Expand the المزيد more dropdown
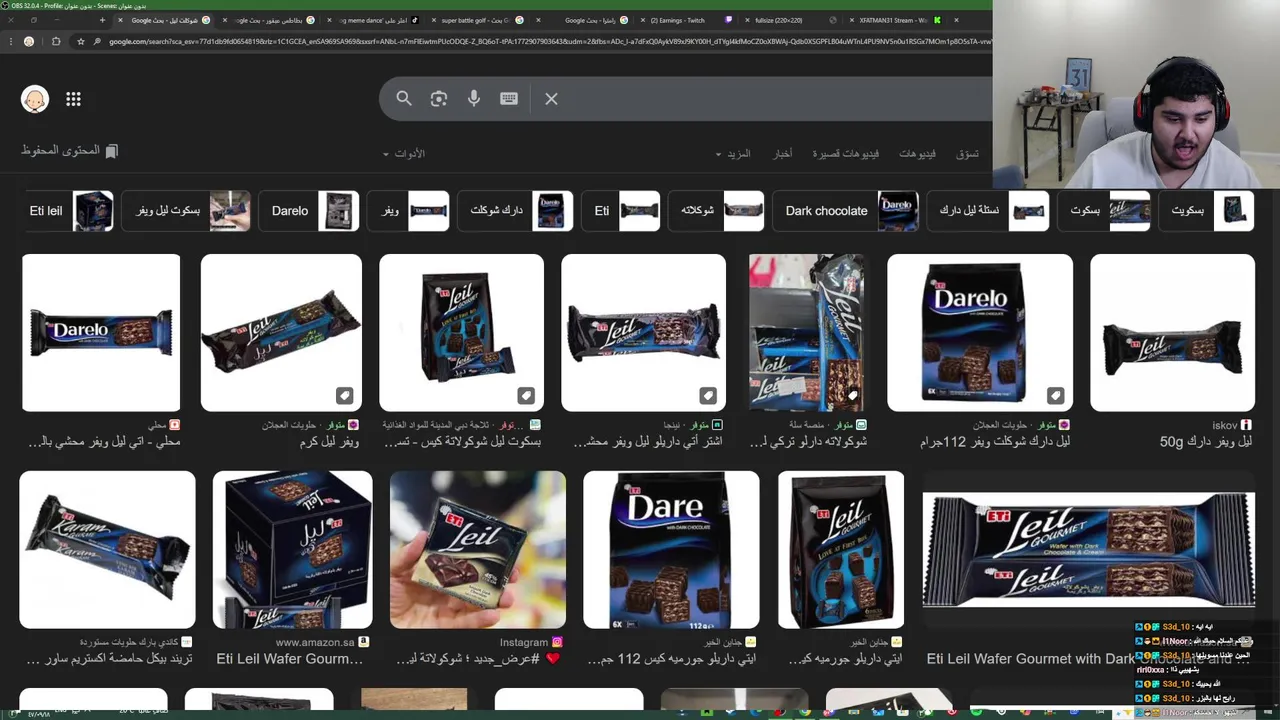 pos(733,154)
